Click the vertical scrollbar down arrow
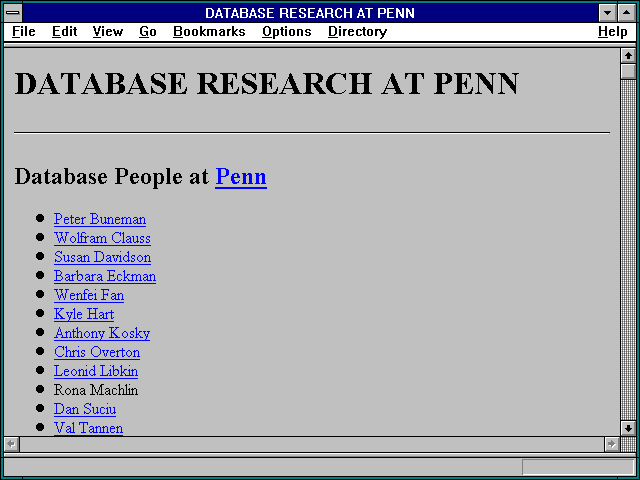640x480 pixels. pos(628,428)
